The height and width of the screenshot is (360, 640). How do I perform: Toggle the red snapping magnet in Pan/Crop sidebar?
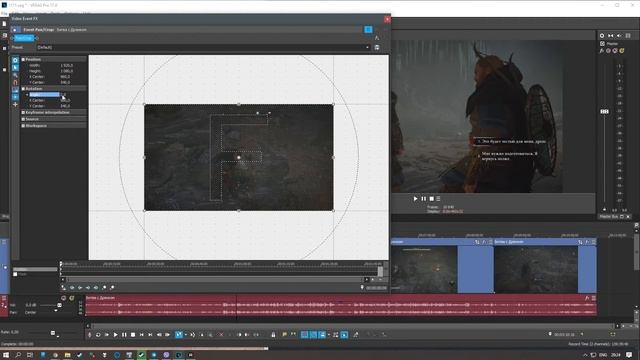[x=15, y=82]
